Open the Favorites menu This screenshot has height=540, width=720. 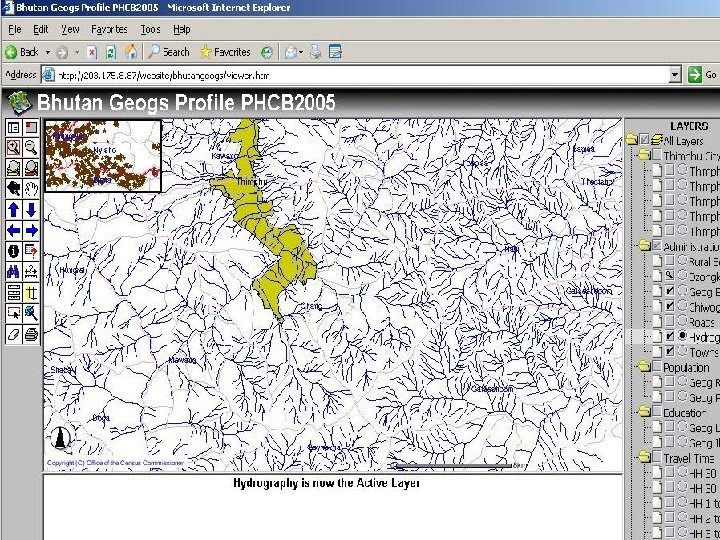click(x=109, y=29)
